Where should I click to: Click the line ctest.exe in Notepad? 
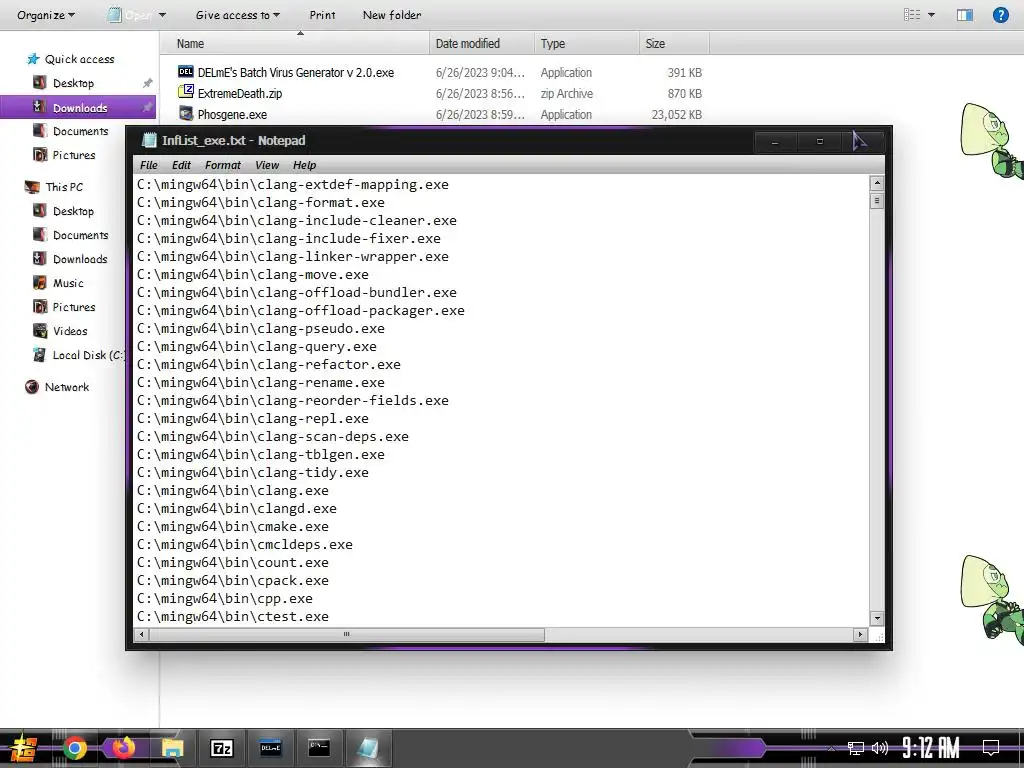tap(232, 616)
